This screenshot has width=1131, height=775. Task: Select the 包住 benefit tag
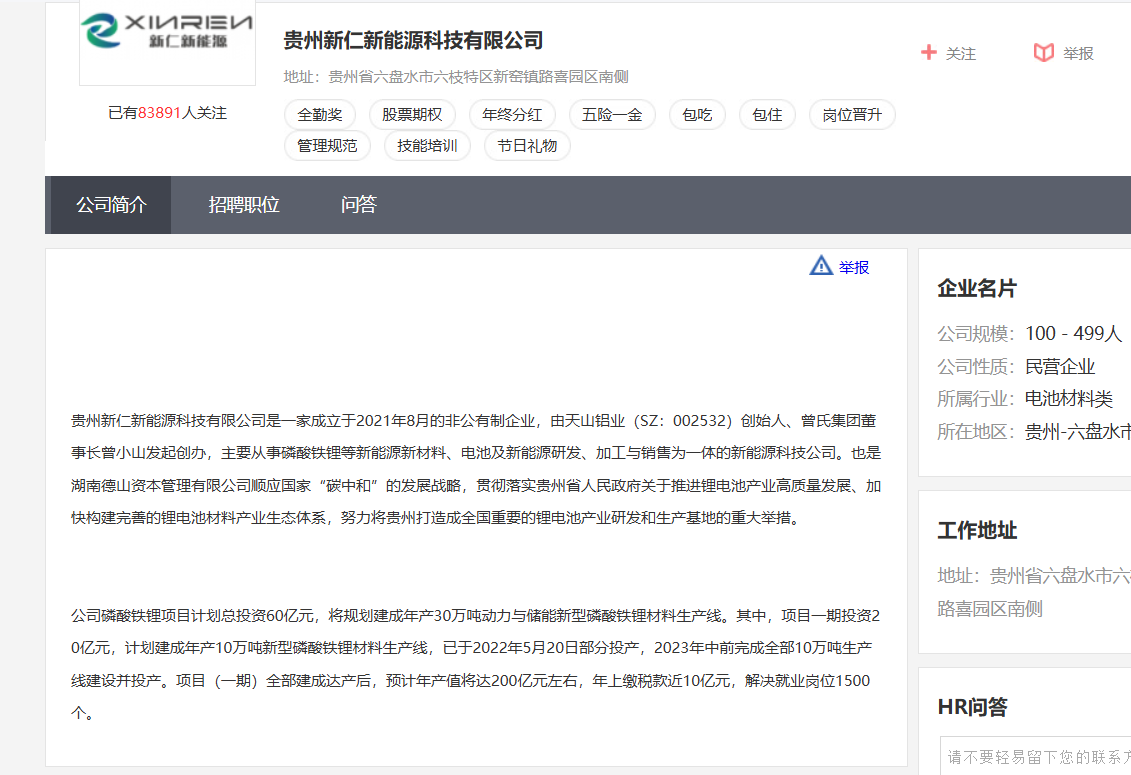[767, 115]
